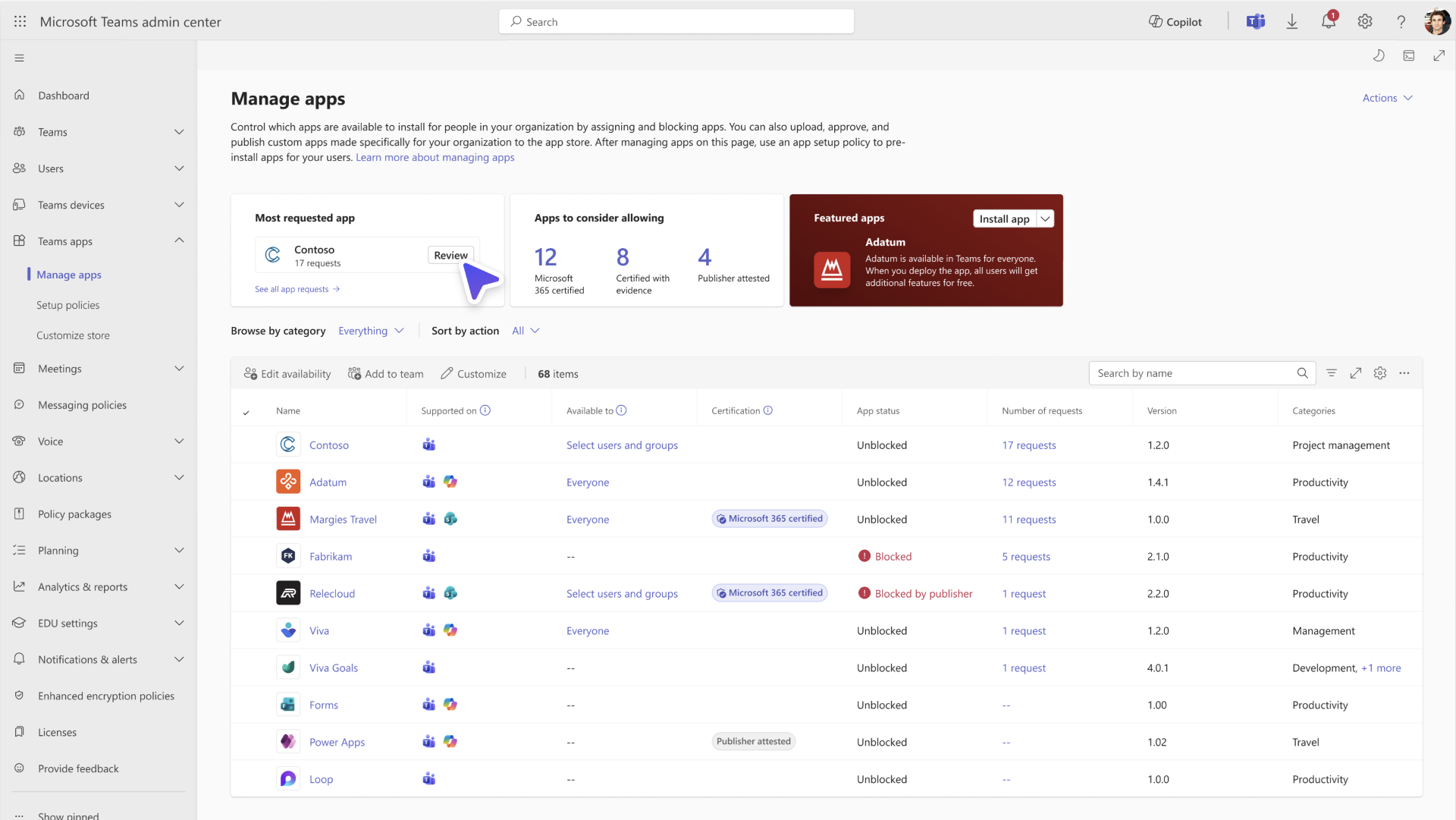Open Copilot from the header
The image size is (1456, 820).
[1175, 22]
